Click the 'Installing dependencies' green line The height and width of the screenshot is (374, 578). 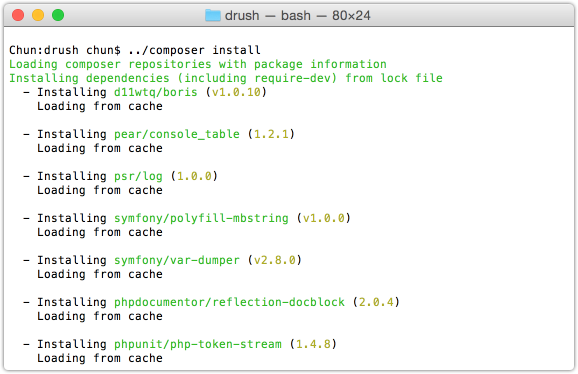point(226,78)
